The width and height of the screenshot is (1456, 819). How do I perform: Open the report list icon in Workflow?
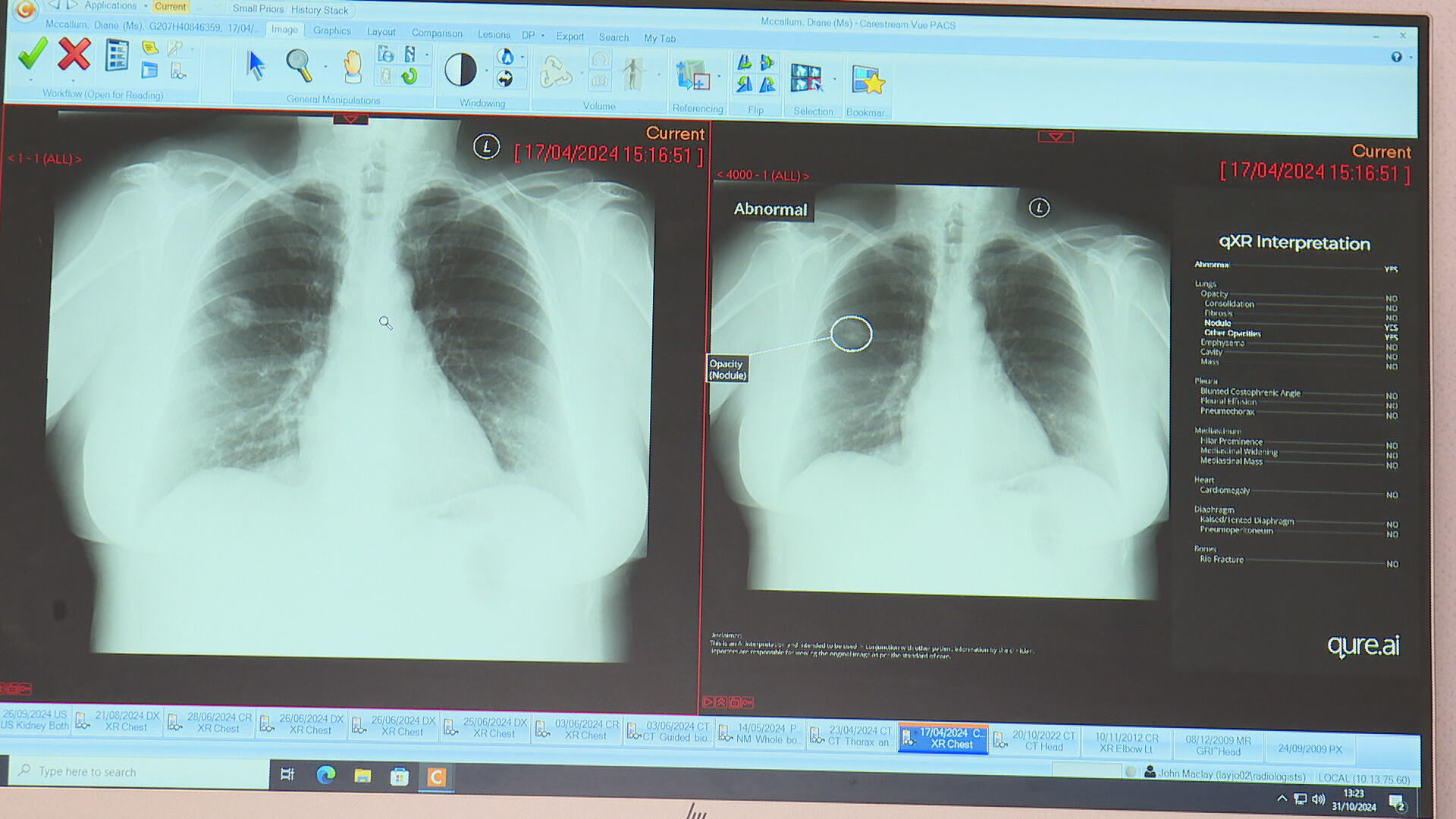coord(117,56)
